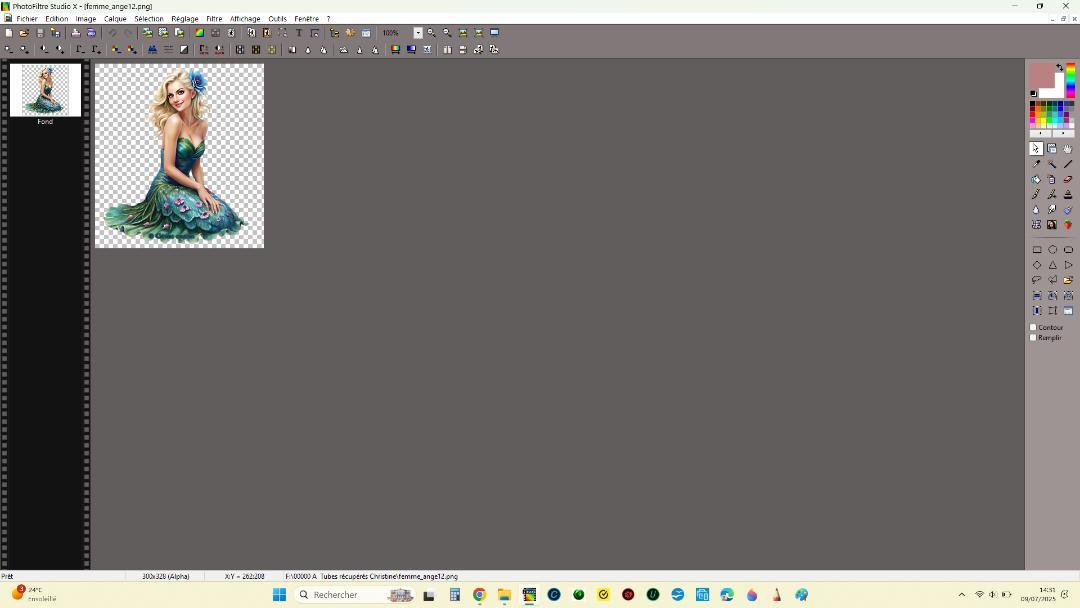Open the Réglage menu
The height and width of the screenshot is (608, 1080).
pyautogui.click(x=185, y=19)
